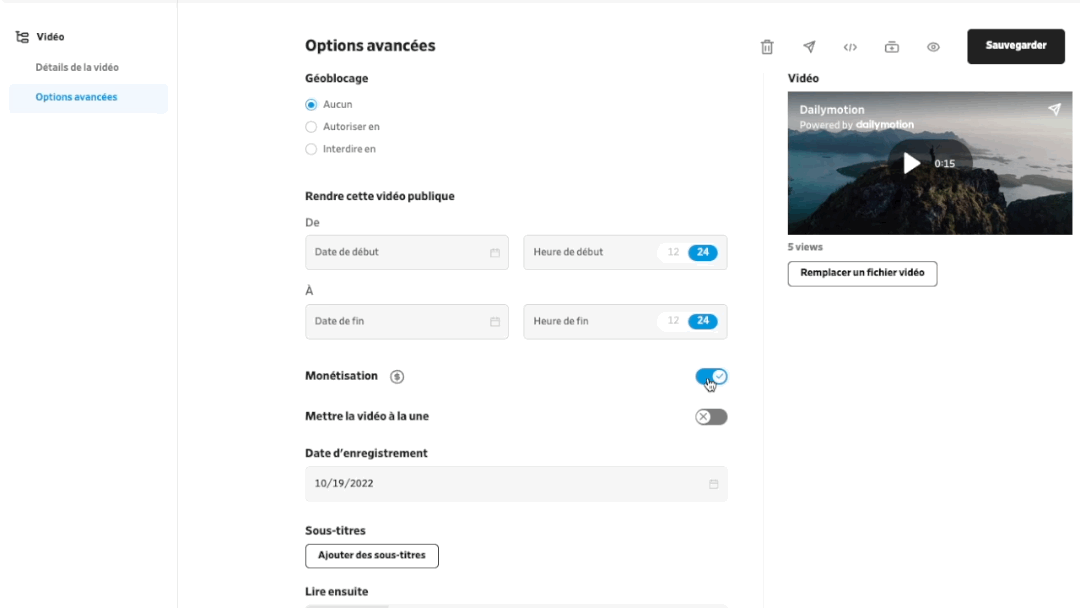Click the Sous-titres heading
Screen dimensions: 1080x608
pos(335,531)
